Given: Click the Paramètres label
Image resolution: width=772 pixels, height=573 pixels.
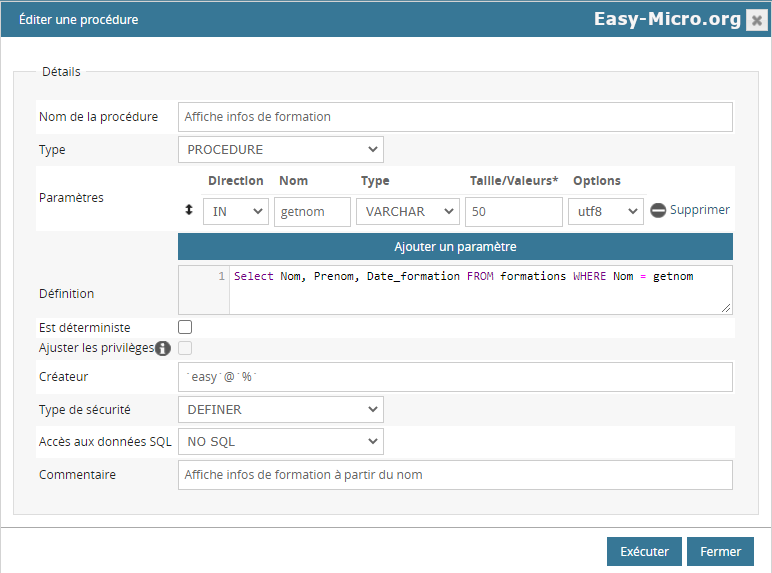Looking at the screenshot, I should click(x=71, y=198).
